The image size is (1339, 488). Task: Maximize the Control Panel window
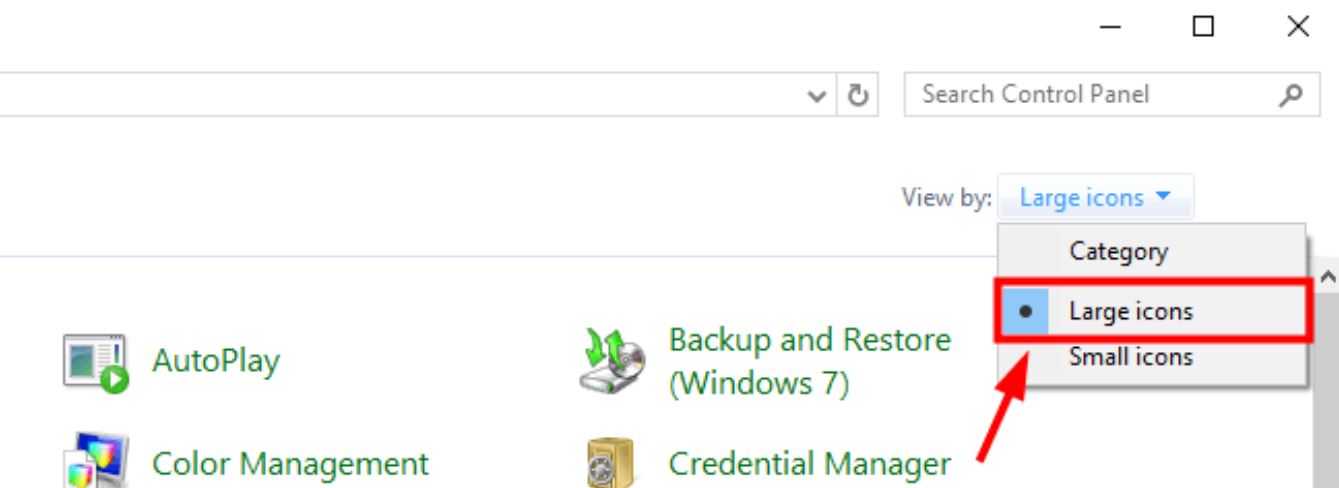click(x=1203, y=27)
